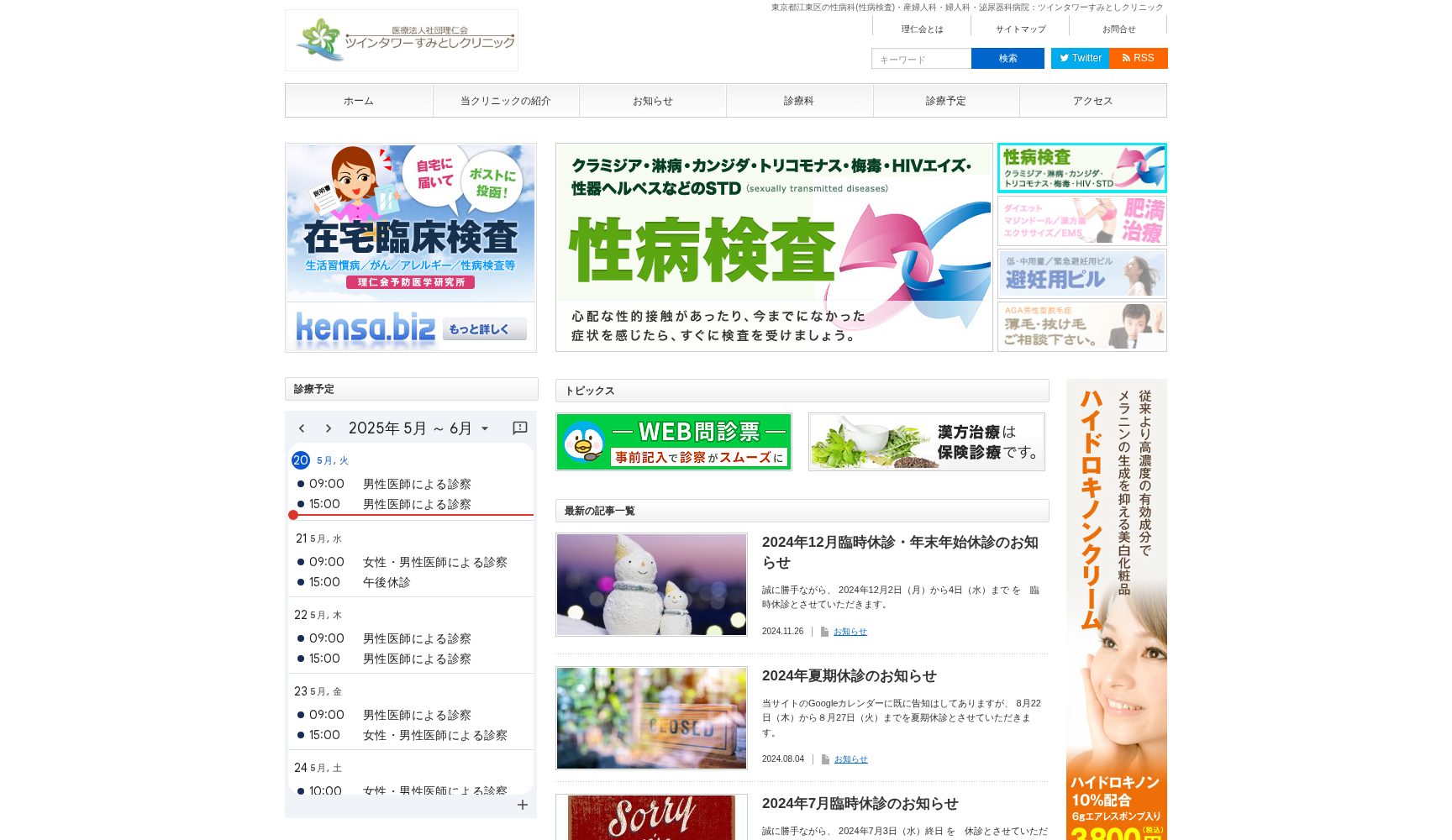Go to next month with the calendar forward chevron
Image resolution: width=1452 pixels, height=840 pixels.
pyautogui.click(x=328, y=428)
